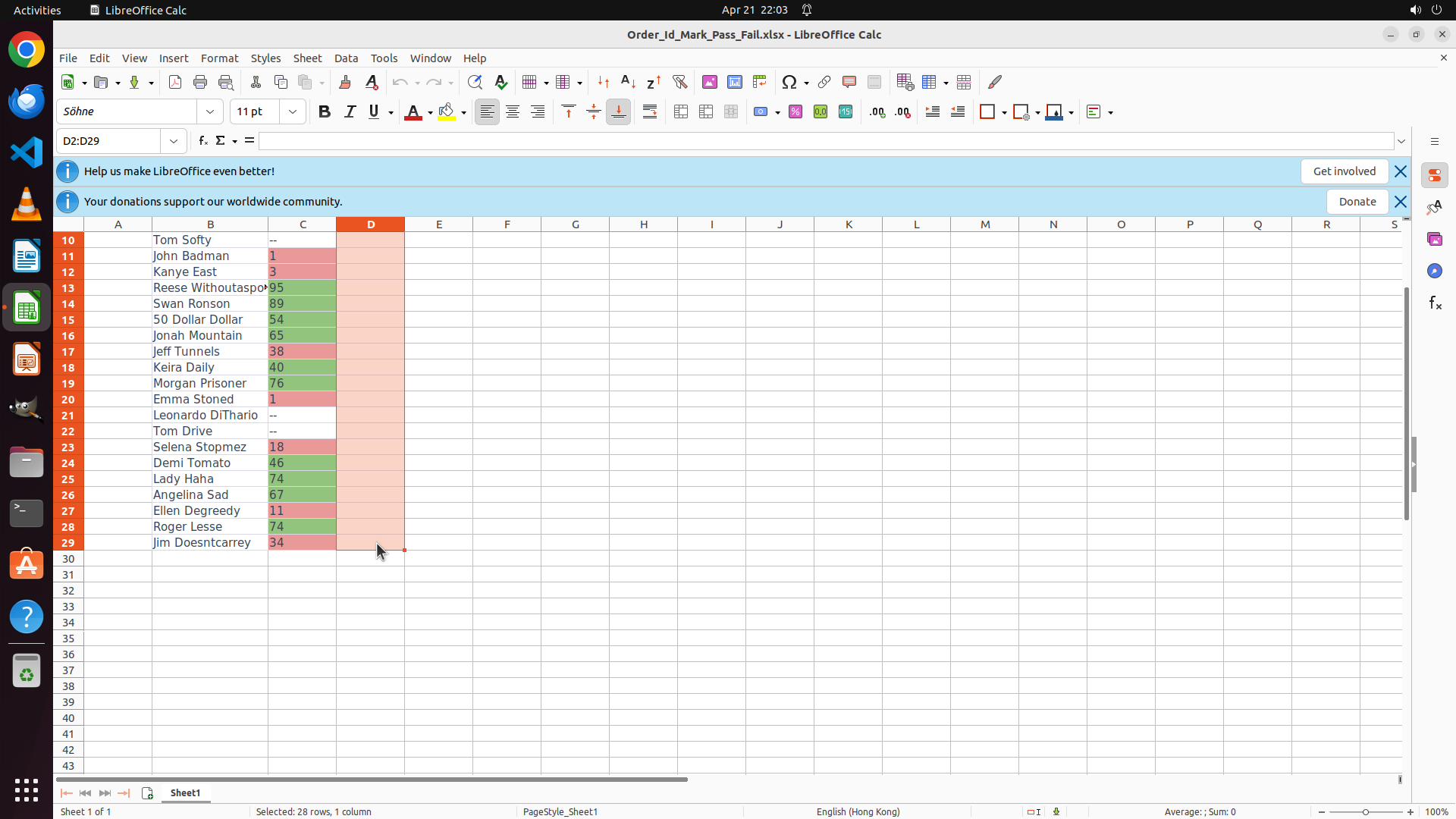
Task: Open the Function Wizard beside the formula bar
Action: coord(202,141)
